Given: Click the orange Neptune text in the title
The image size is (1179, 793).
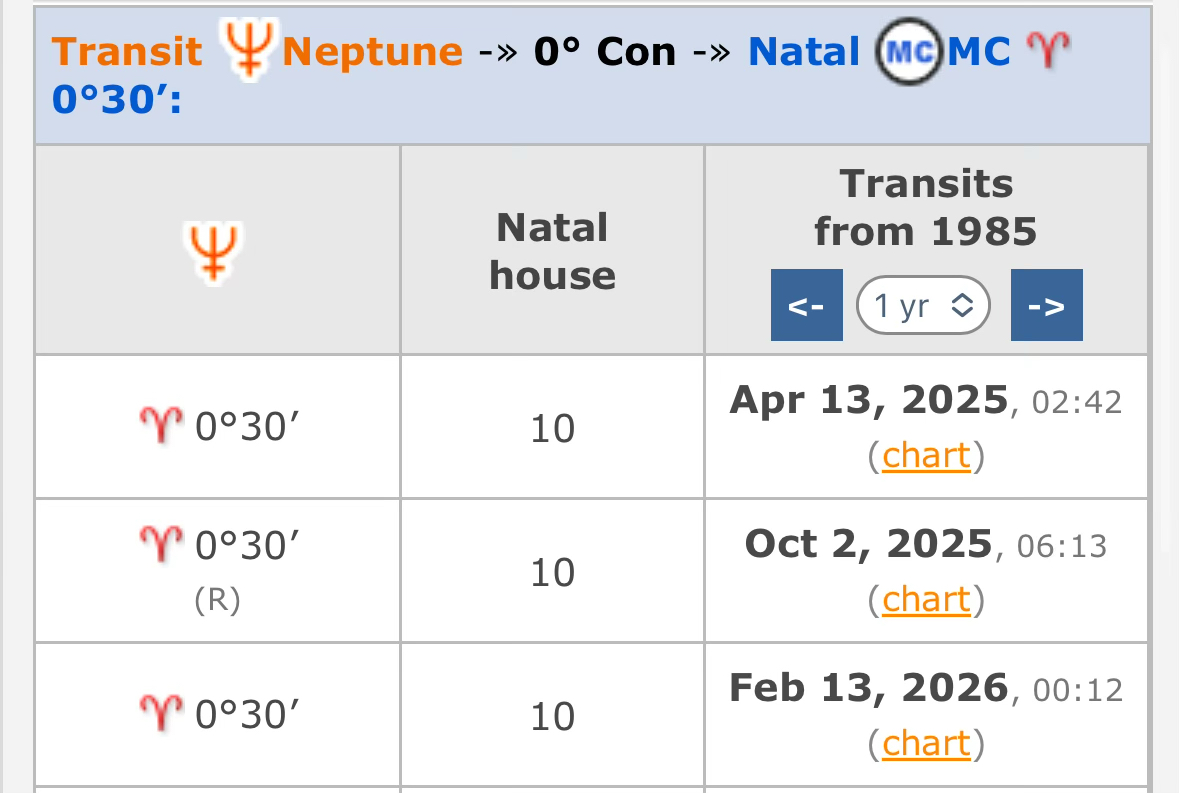Looking at the screenshot, I should pos(372,51).
